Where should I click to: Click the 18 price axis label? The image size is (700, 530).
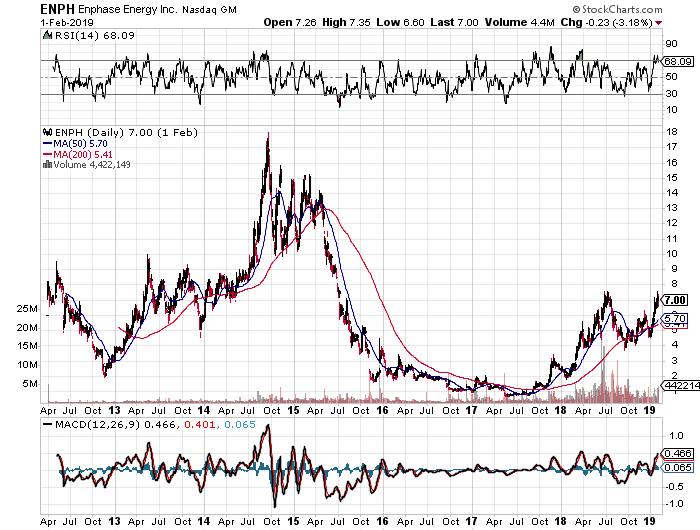671,132
